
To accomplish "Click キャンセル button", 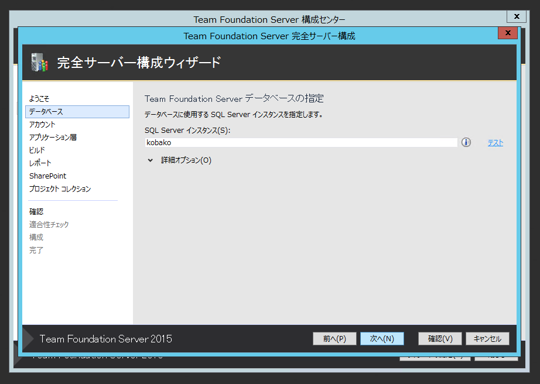I will [x=487, y=339].
